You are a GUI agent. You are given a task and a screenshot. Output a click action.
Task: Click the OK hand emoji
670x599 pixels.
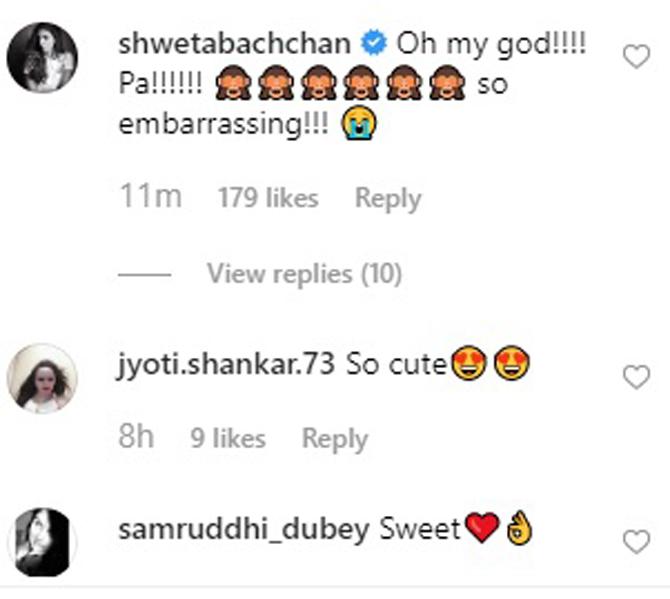pos(520,529)
